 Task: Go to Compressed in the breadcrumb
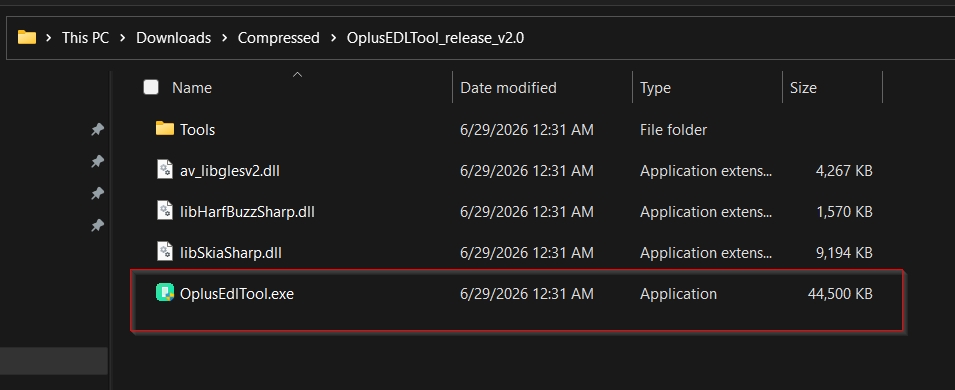(x=278, y=38)
